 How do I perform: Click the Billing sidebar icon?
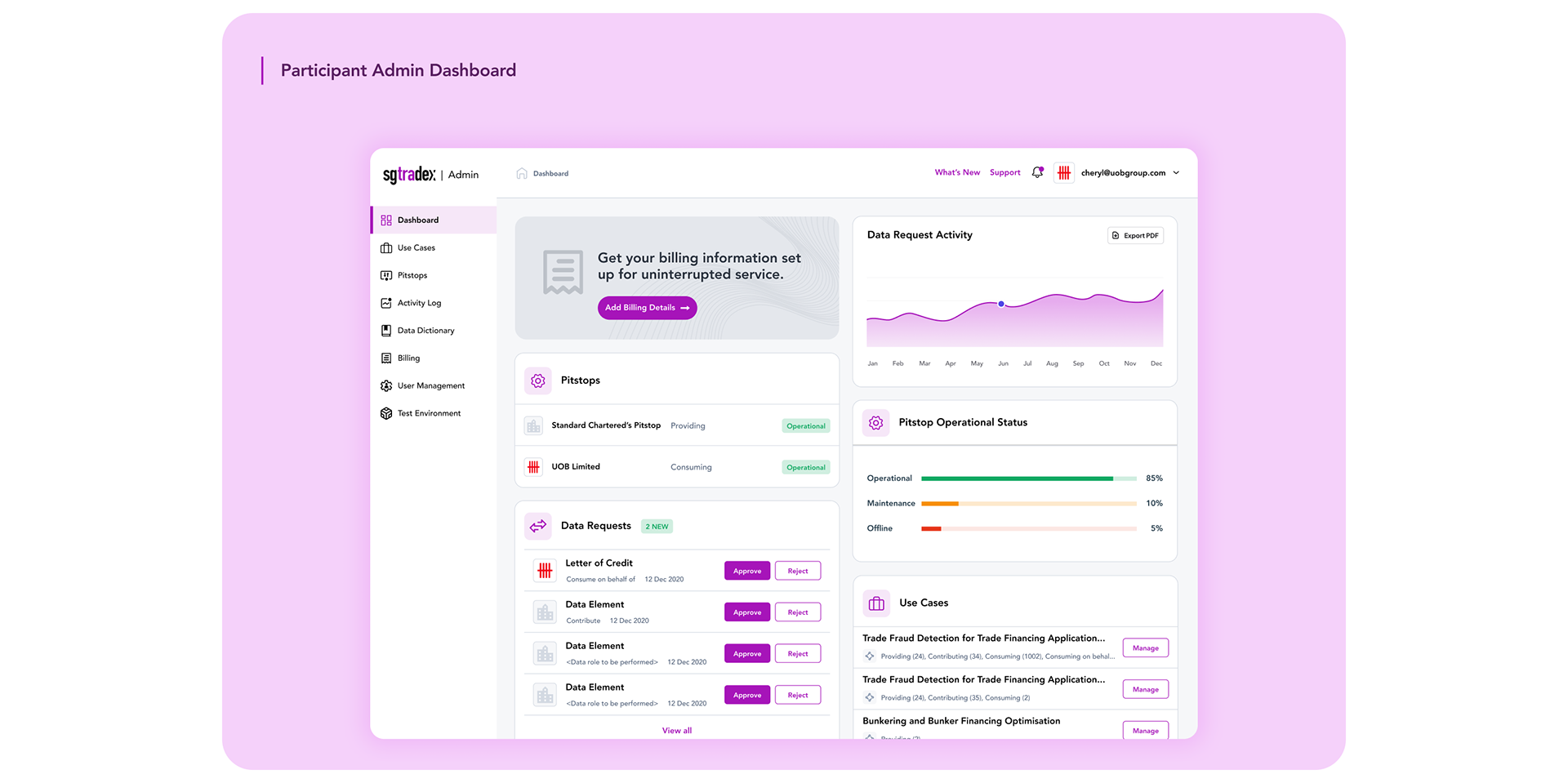pos(386,358)
